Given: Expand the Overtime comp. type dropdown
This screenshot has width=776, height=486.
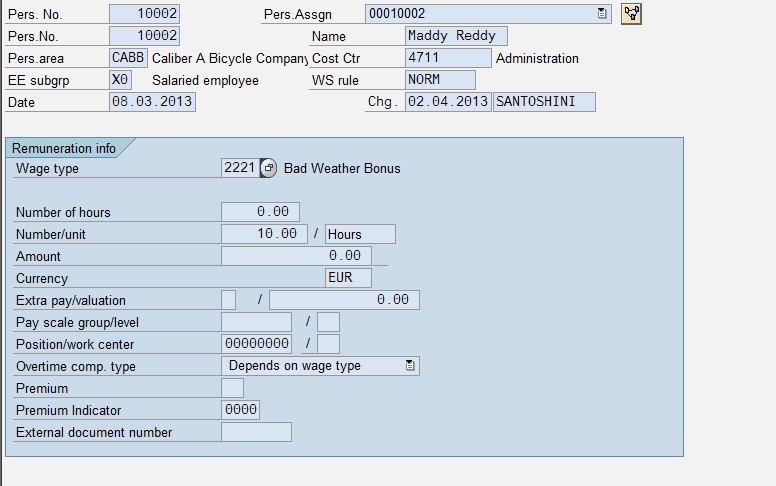Looking at the screenshot, I should coord(410,366).
